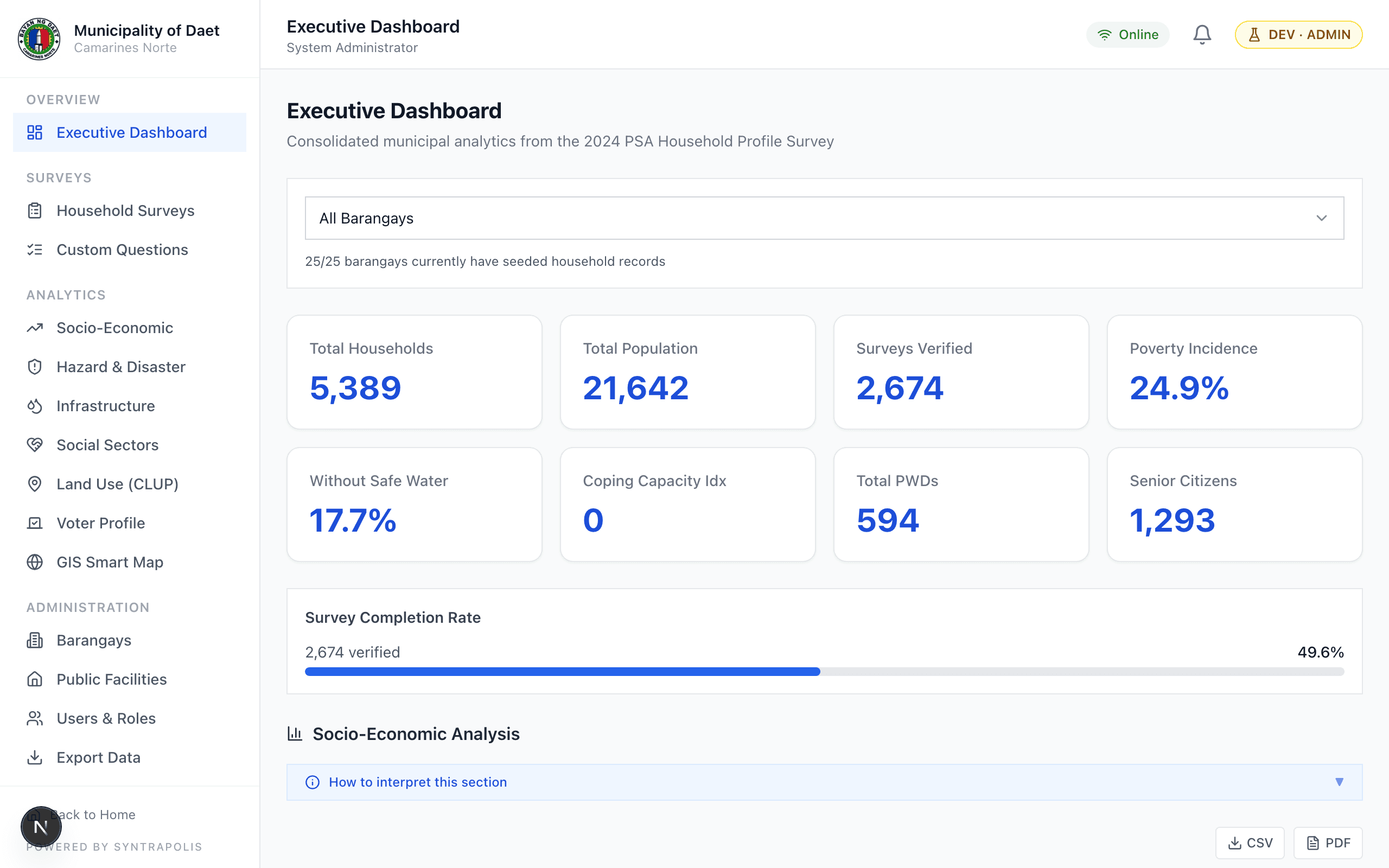The image size is (1389, 868).
Task: Download report as PDF
Action: (1328, 843)
